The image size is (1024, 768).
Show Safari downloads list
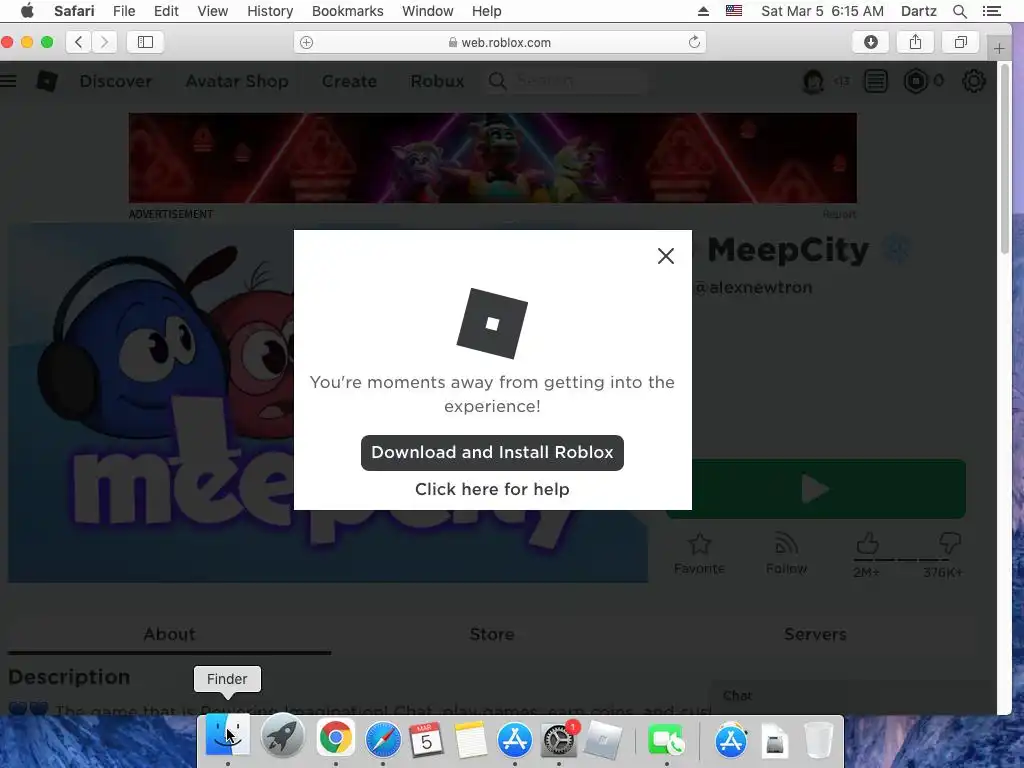click(x=871, y=42)
